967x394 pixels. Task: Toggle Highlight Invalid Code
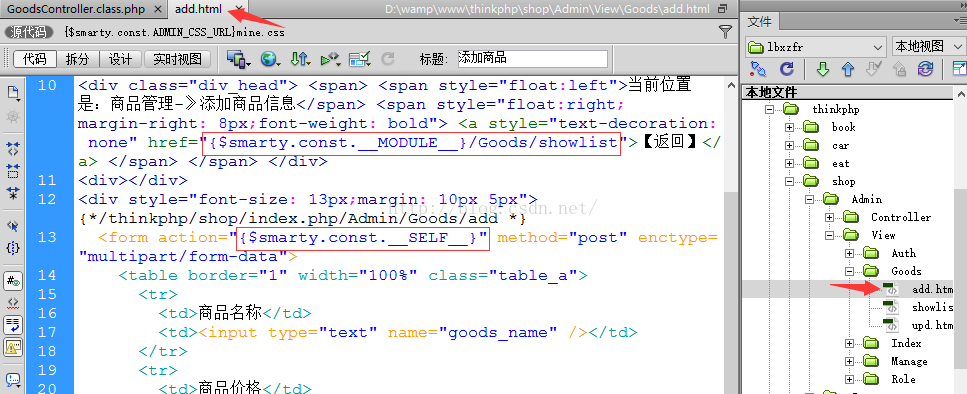point(13,303)
